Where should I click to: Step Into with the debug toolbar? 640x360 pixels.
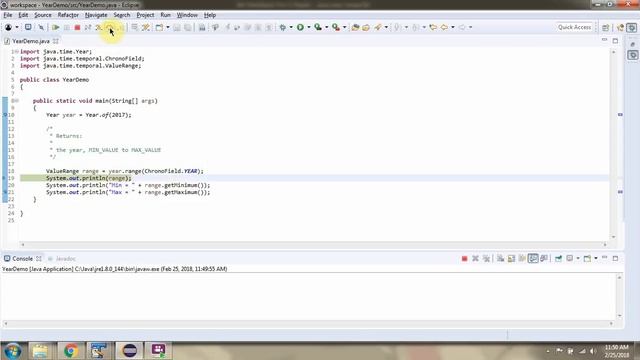tap(99, 27)
